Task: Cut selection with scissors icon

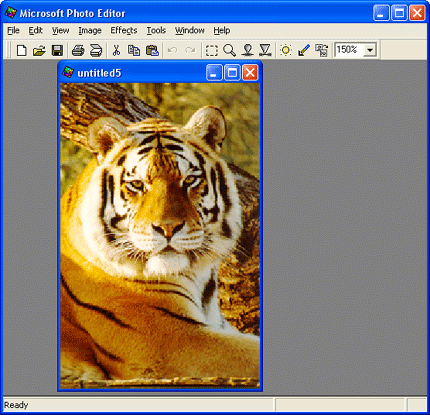Action: (x=116, y=51)
